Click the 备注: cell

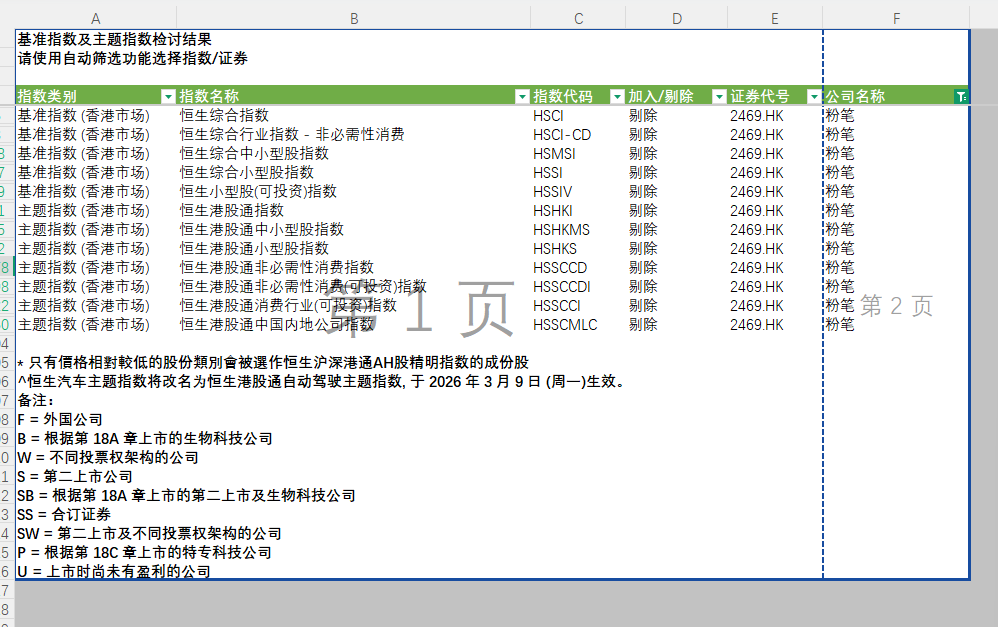pos(36,401)
